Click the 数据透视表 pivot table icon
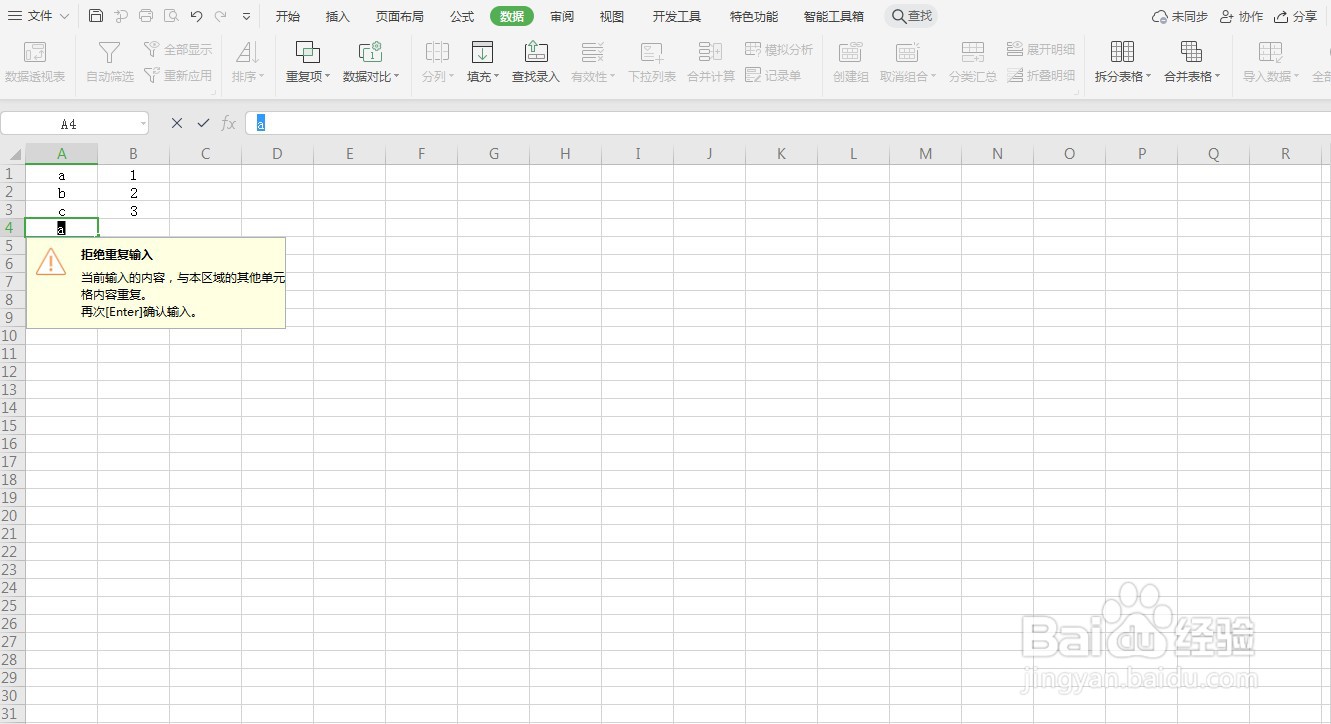This screenshot has width=1331, height=724. tap(35, 52)
